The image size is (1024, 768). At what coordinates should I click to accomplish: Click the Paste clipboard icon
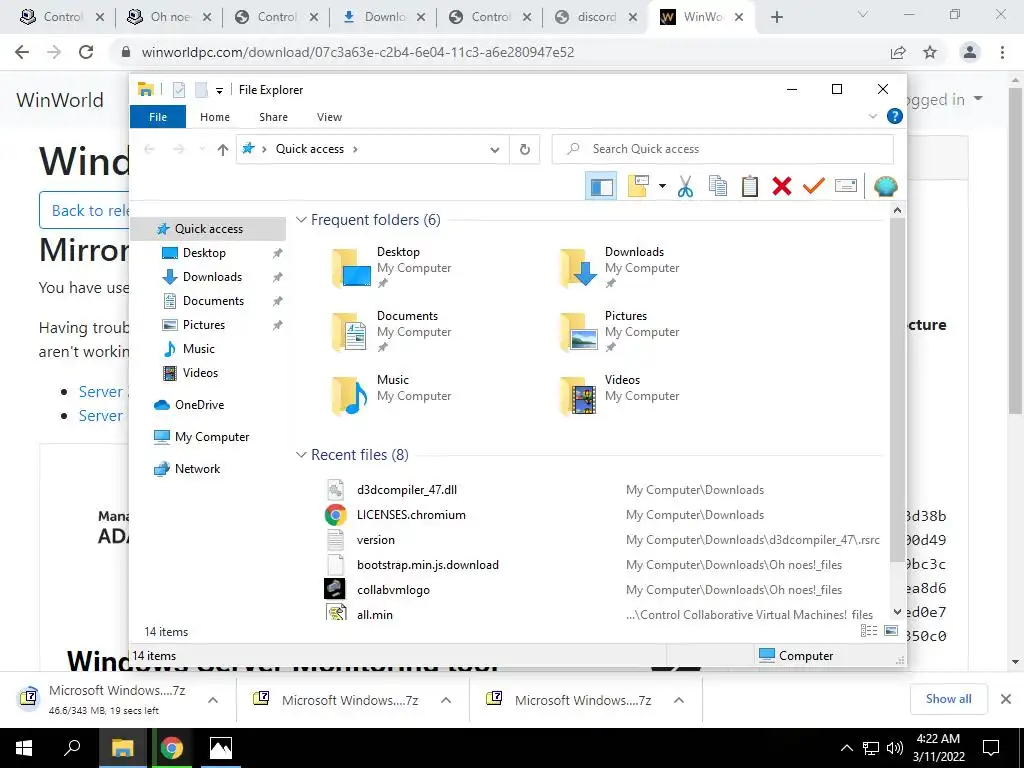point(750,187)
